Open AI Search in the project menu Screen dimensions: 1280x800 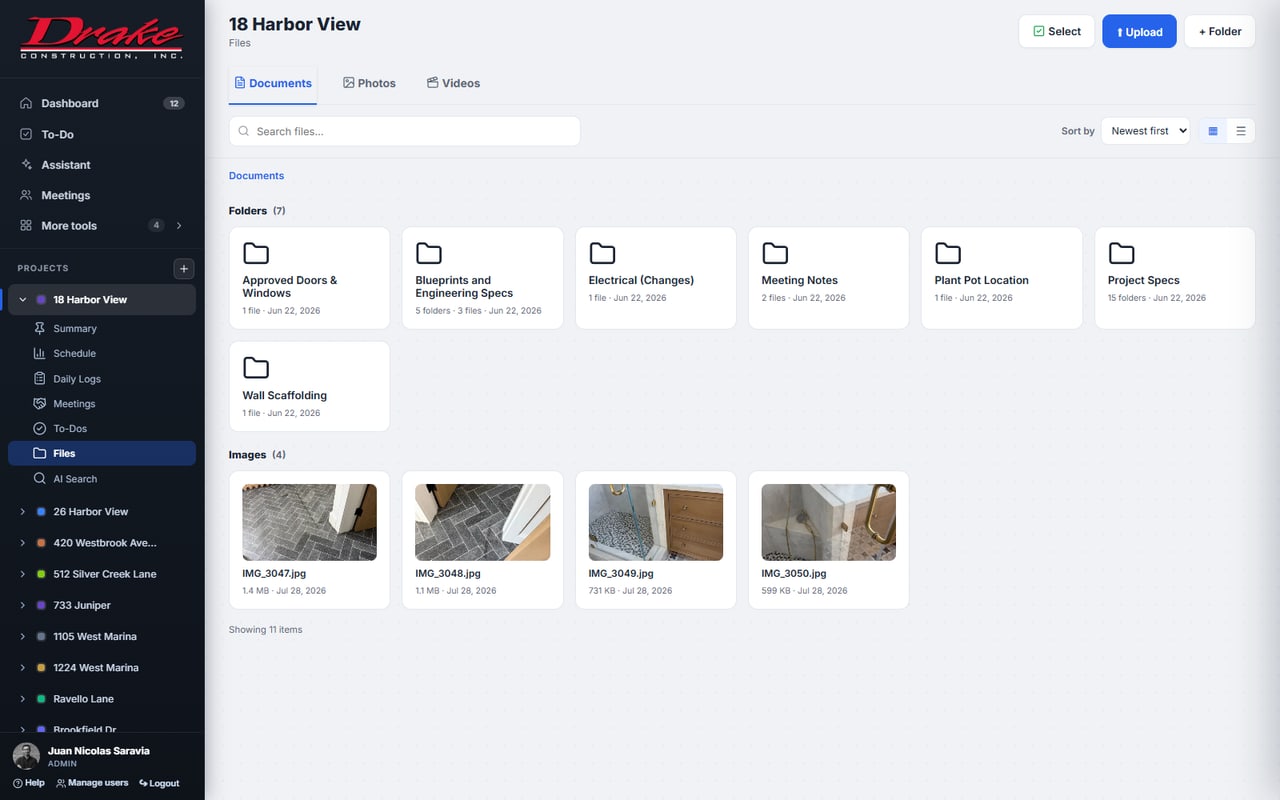(x=102, y=479)
